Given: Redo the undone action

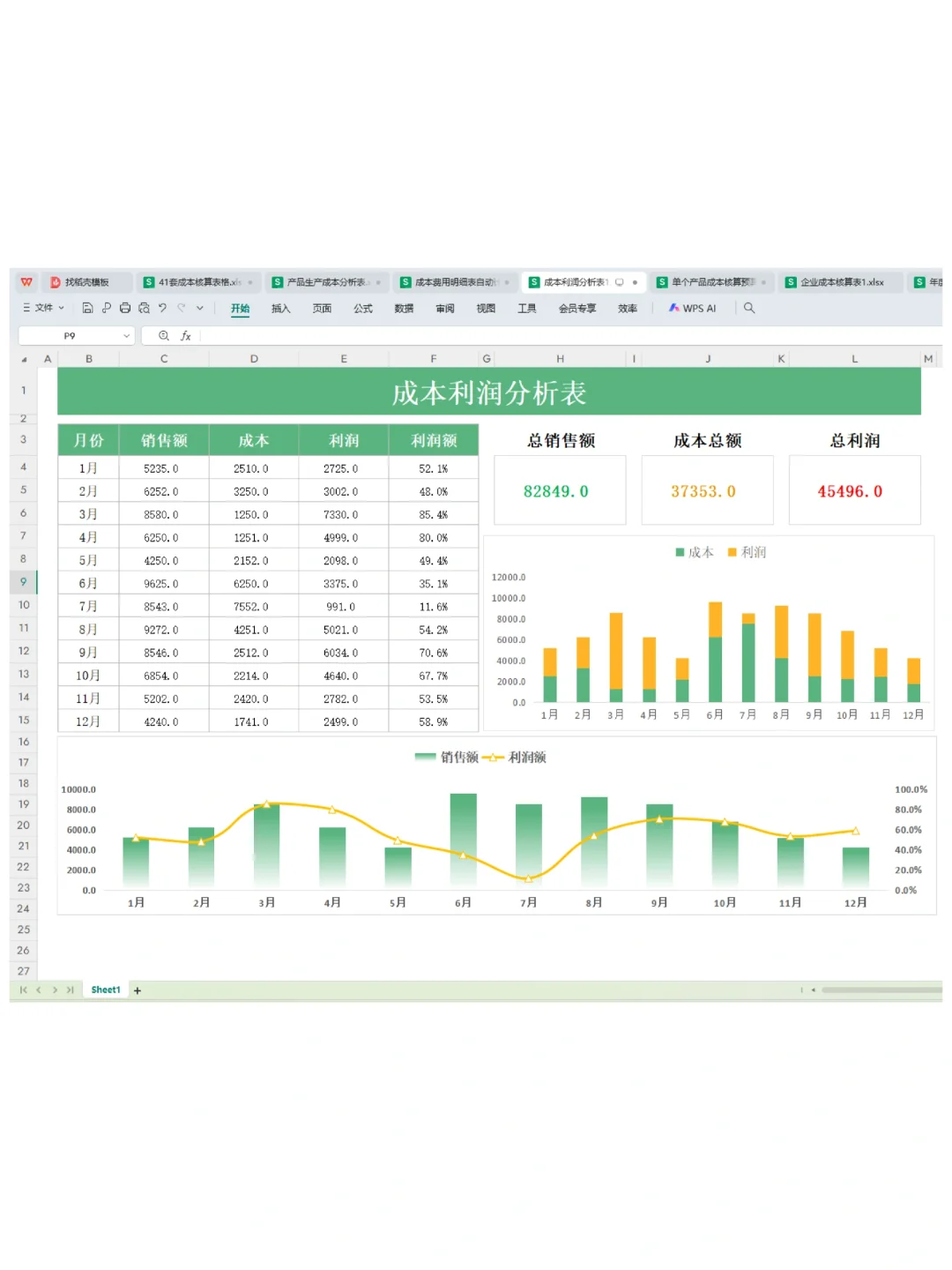Looking at the screenshot, I should pyautogui.click(x=182, y=308).
